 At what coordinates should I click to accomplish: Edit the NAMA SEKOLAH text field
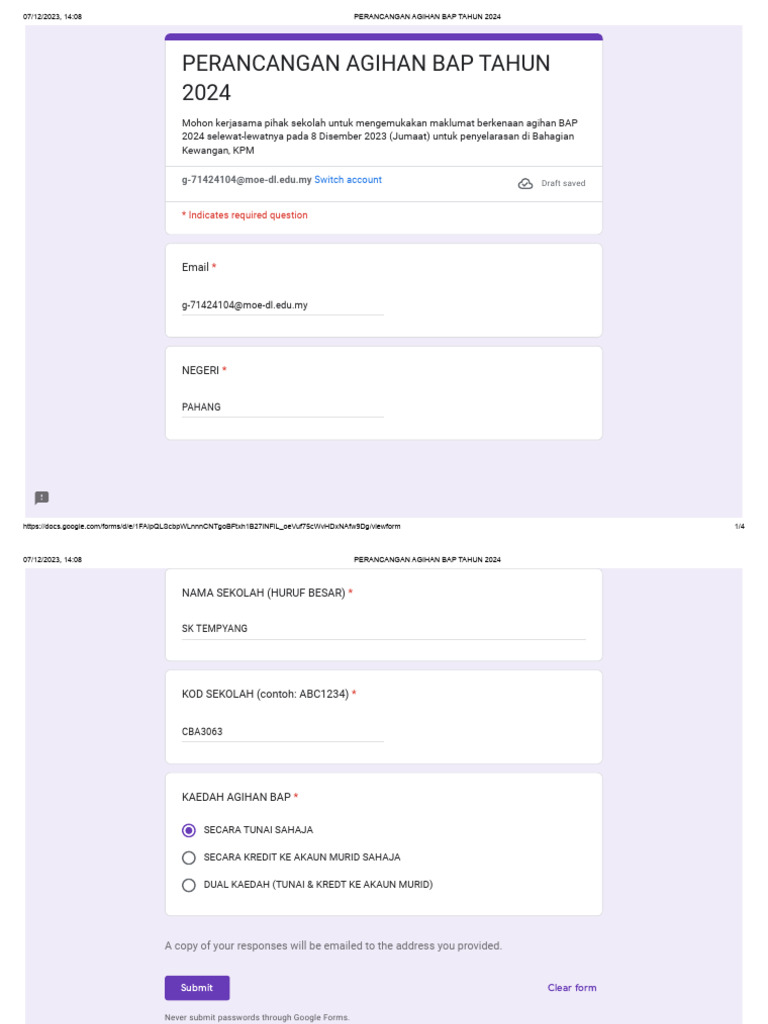384,629
